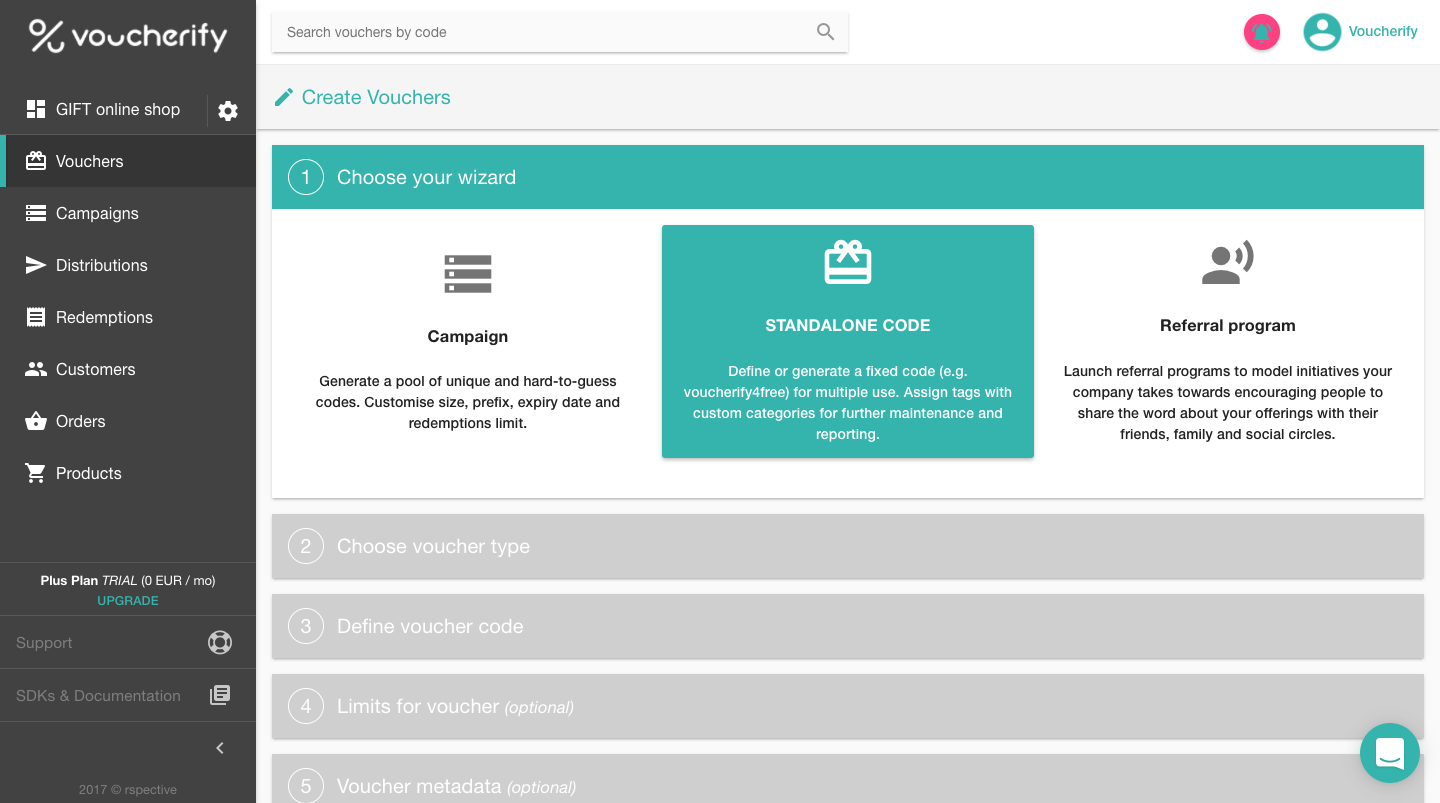1440x803 pixels.
Task: Open project settings gear icon
Action: coord(228,111)
